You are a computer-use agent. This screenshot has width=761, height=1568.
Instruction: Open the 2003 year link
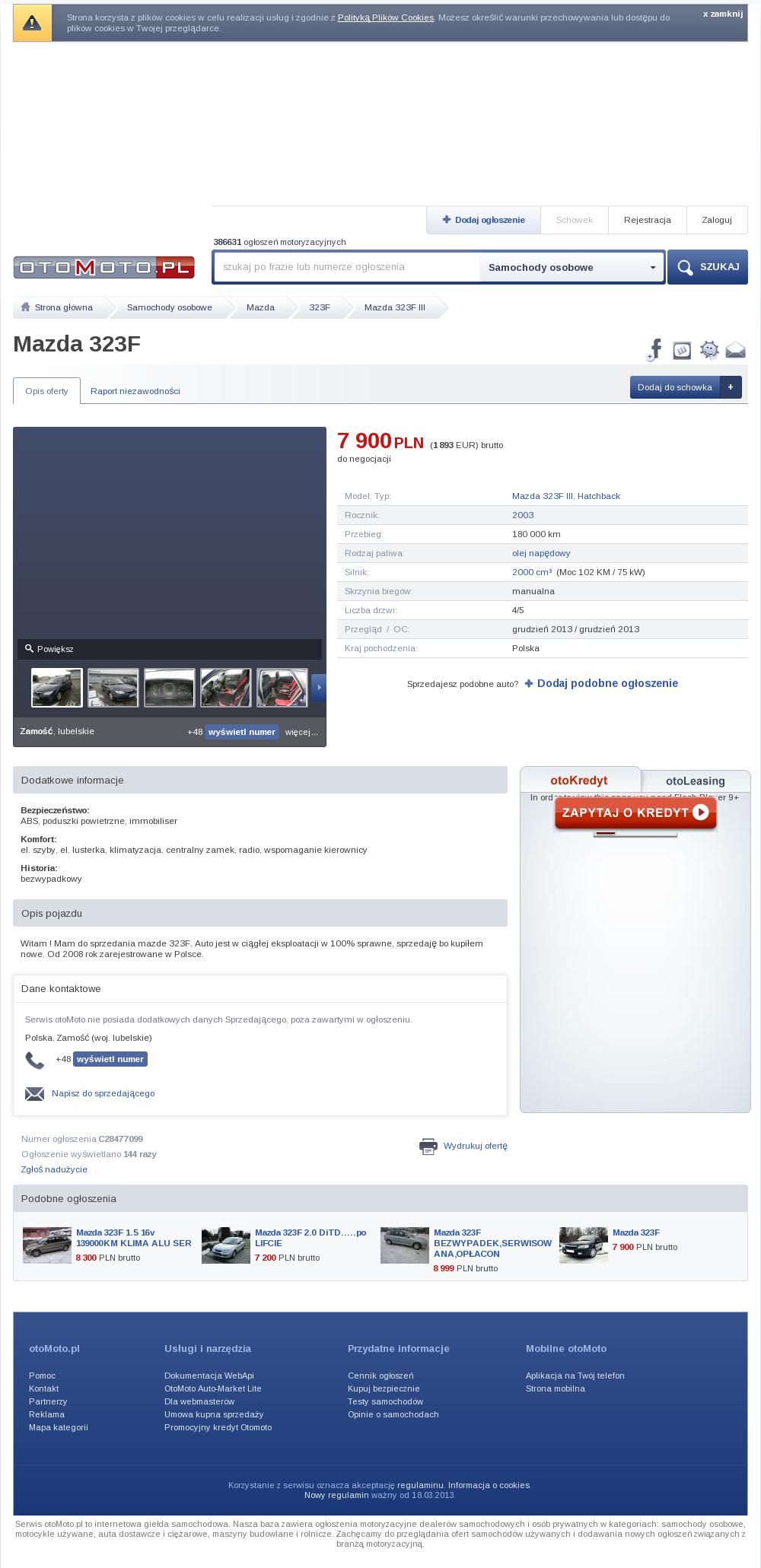[523, 515]
